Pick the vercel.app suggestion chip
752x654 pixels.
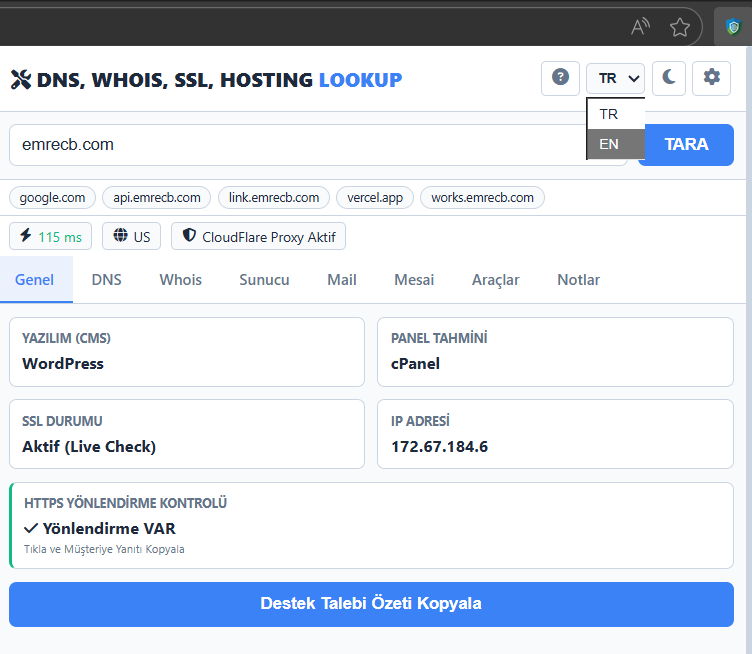pos(377,197)
